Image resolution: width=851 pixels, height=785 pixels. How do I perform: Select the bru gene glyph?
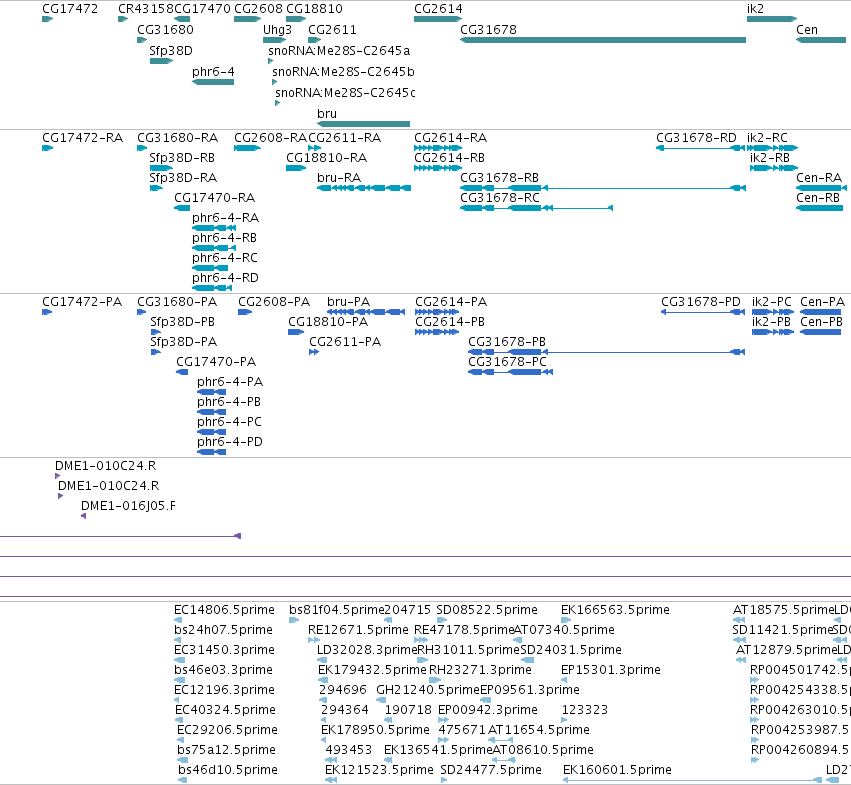[363, 124]
